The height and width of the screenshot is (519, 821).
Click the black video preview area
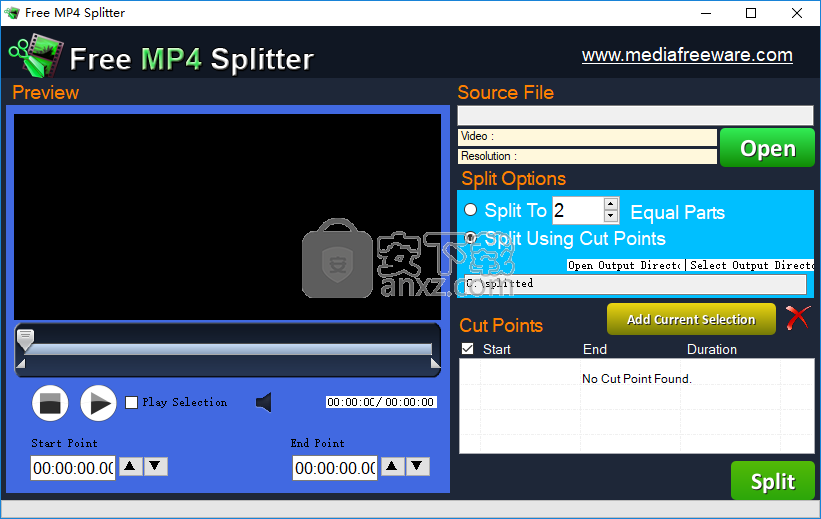(227, 216)
